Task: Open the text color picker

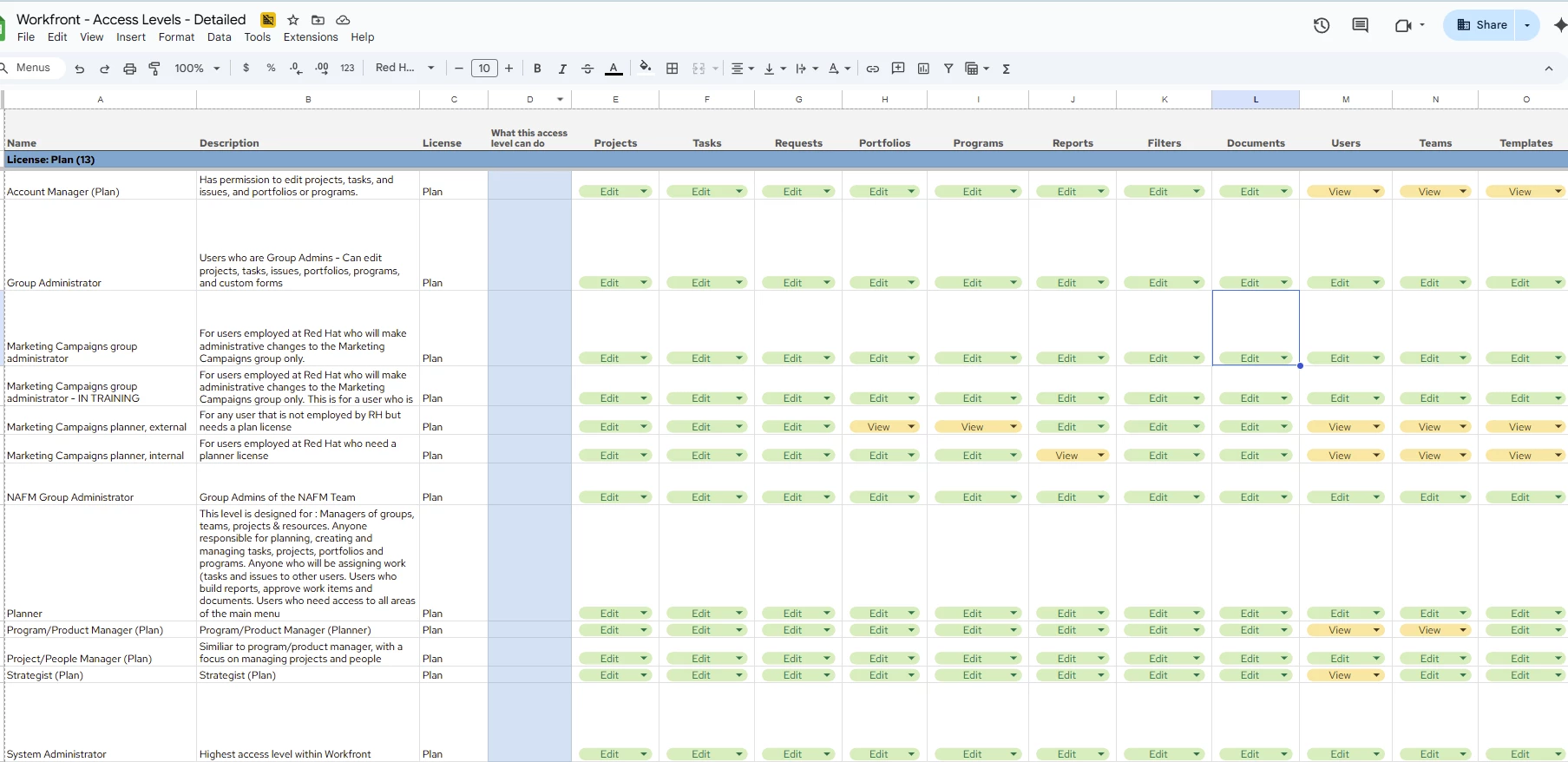Action: [x=613, y=69]
